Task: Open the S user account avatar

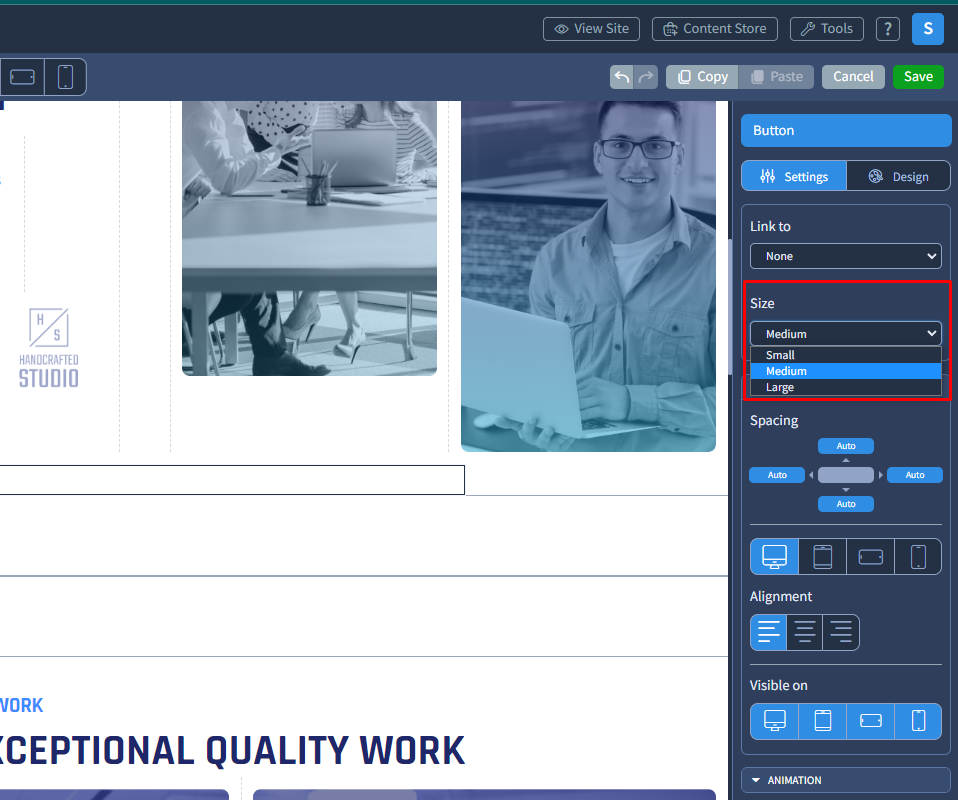Action: (x=927, y=29)
